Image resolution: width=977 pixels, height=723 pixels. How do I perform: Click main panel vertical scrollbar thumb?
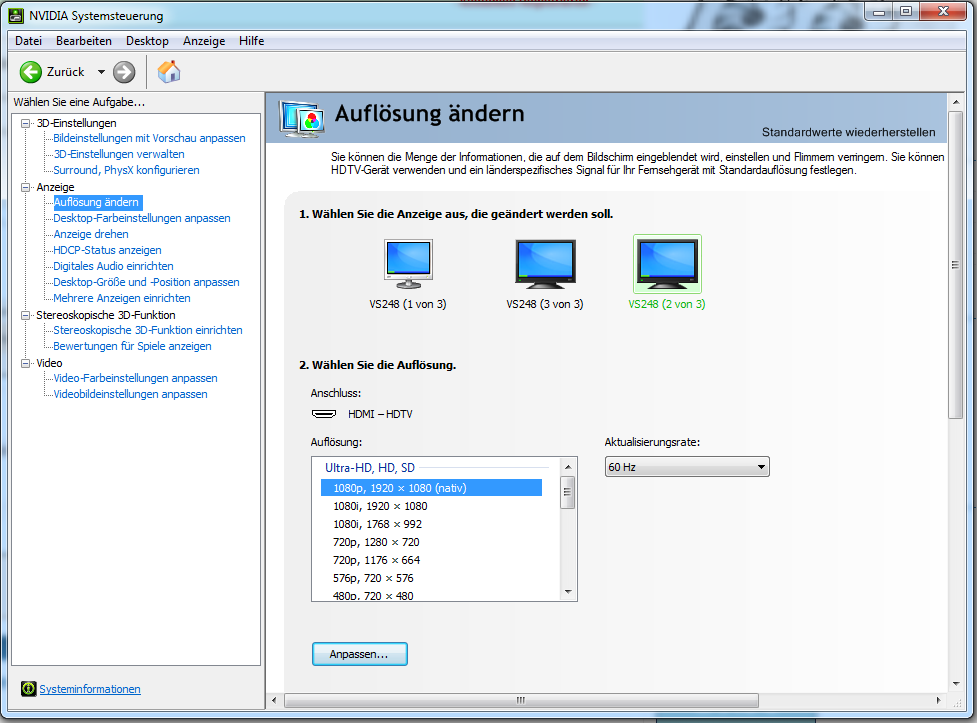point(955,266)
